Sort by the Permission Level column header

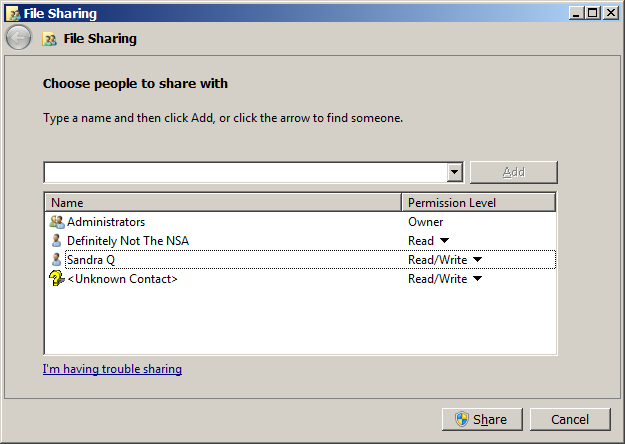[478, 202]
